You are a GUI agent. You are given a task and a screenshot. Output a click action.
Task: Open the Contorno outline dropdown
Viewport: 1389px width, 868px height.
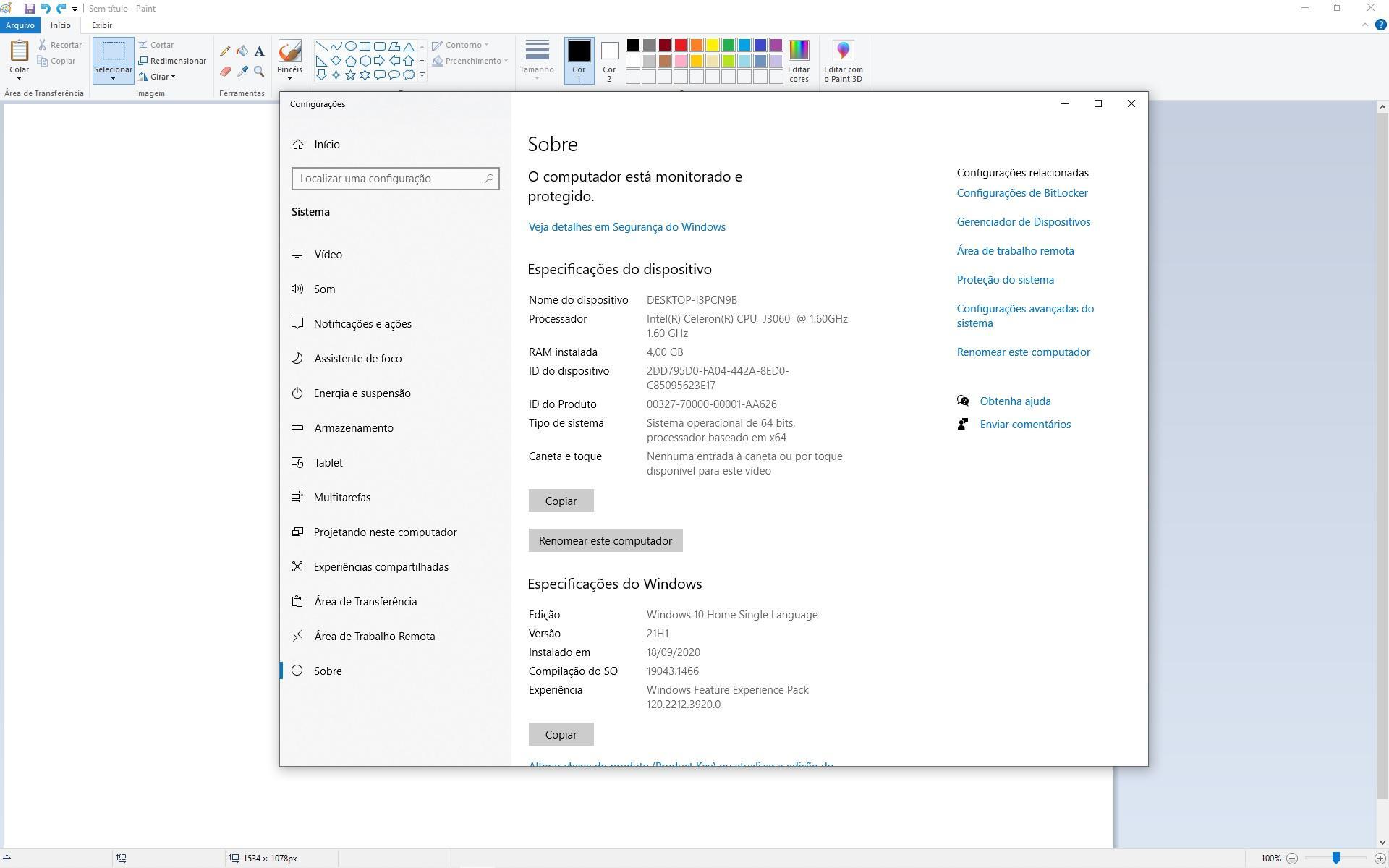(460, 45)
